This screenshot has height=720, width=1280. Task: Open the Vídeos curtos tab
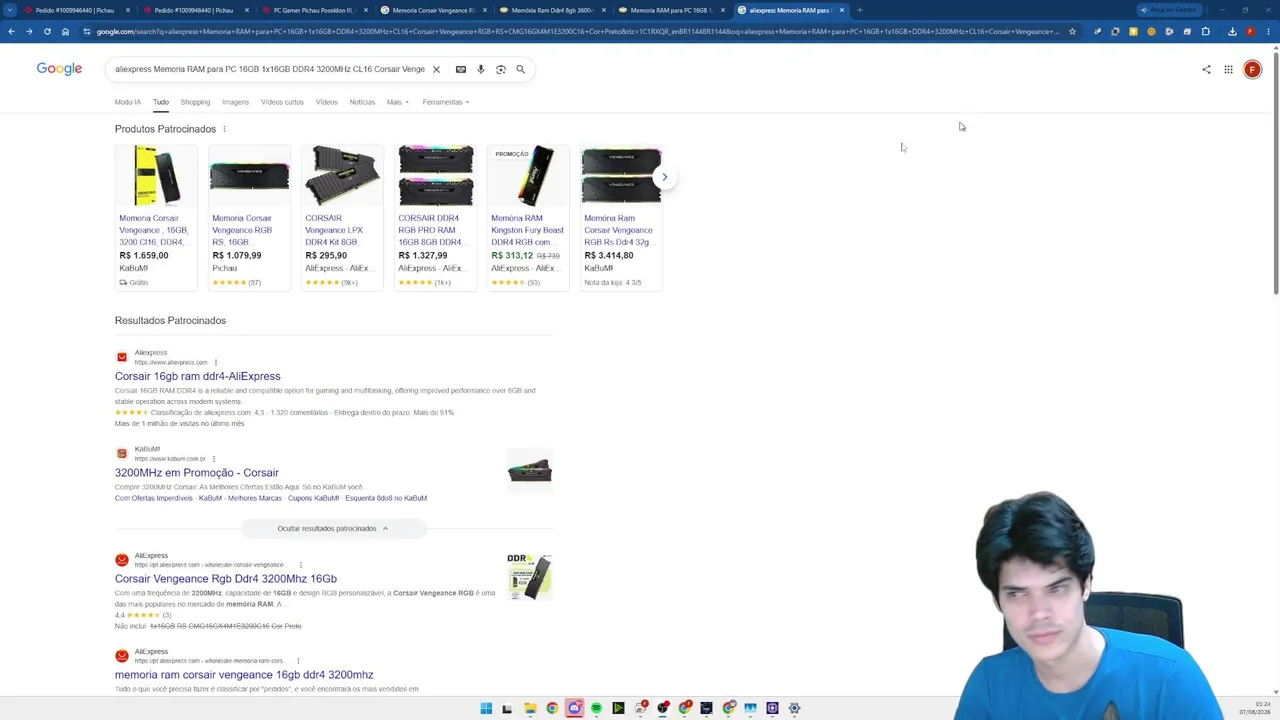(282, 102)
